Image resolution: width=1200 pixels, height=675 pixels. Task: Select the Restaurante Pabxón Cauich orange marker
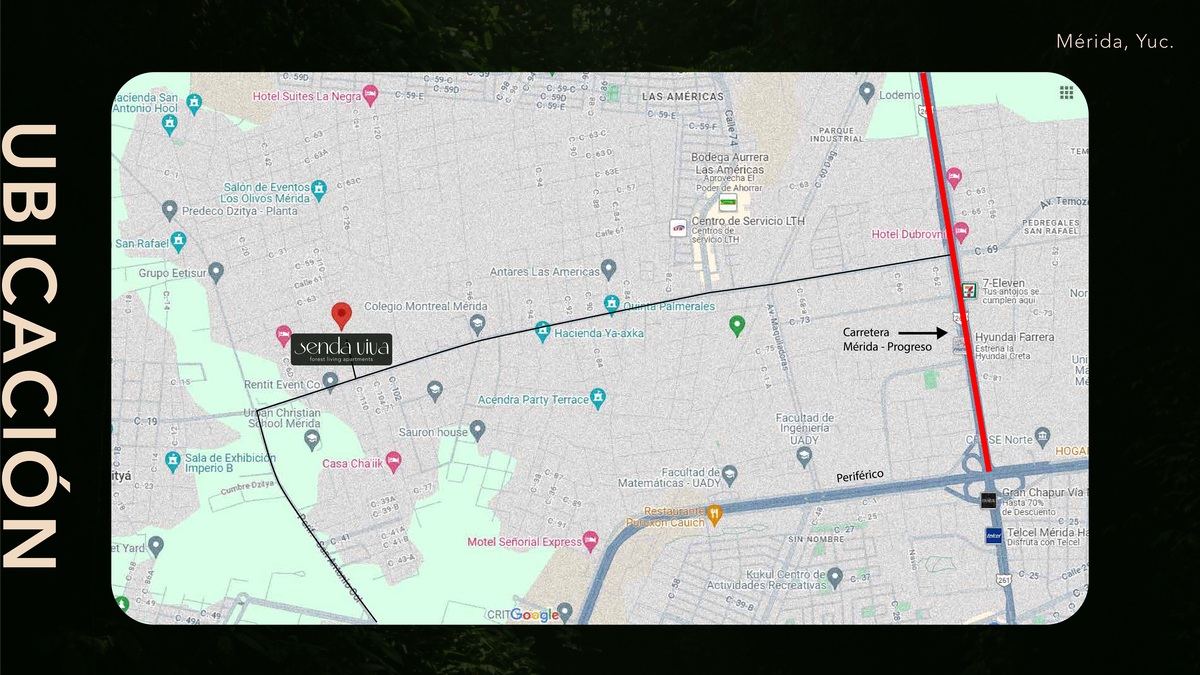713,515
